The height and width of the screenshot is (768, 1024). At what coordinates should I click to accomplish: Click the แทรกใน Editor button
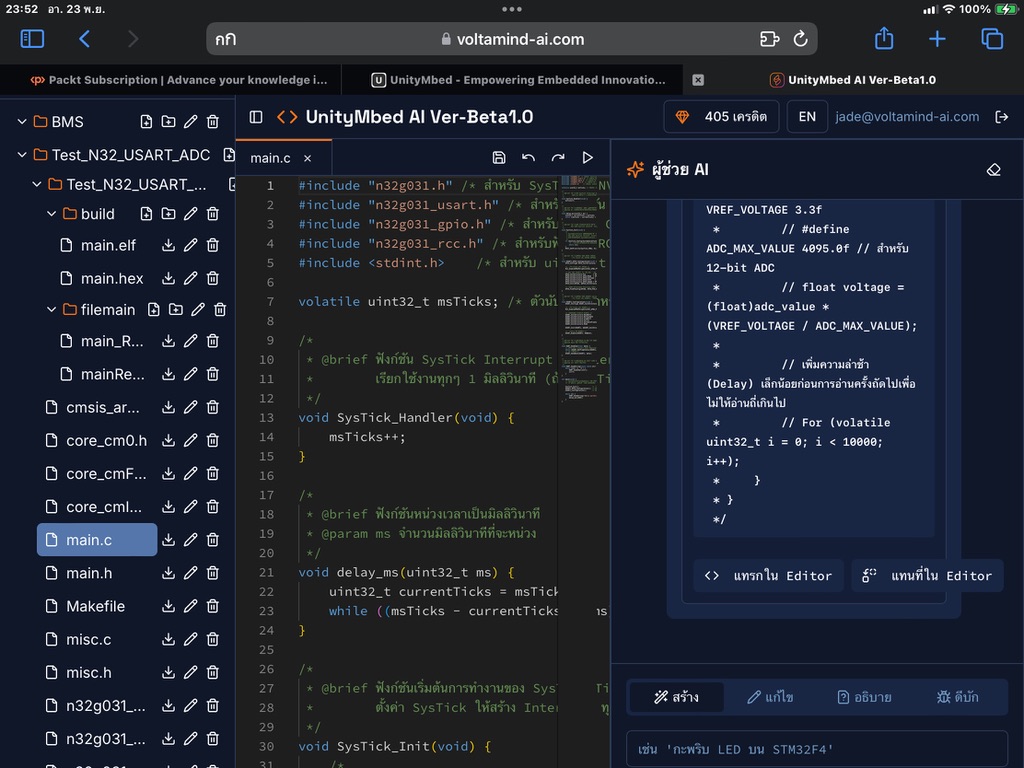click(769, 576)
